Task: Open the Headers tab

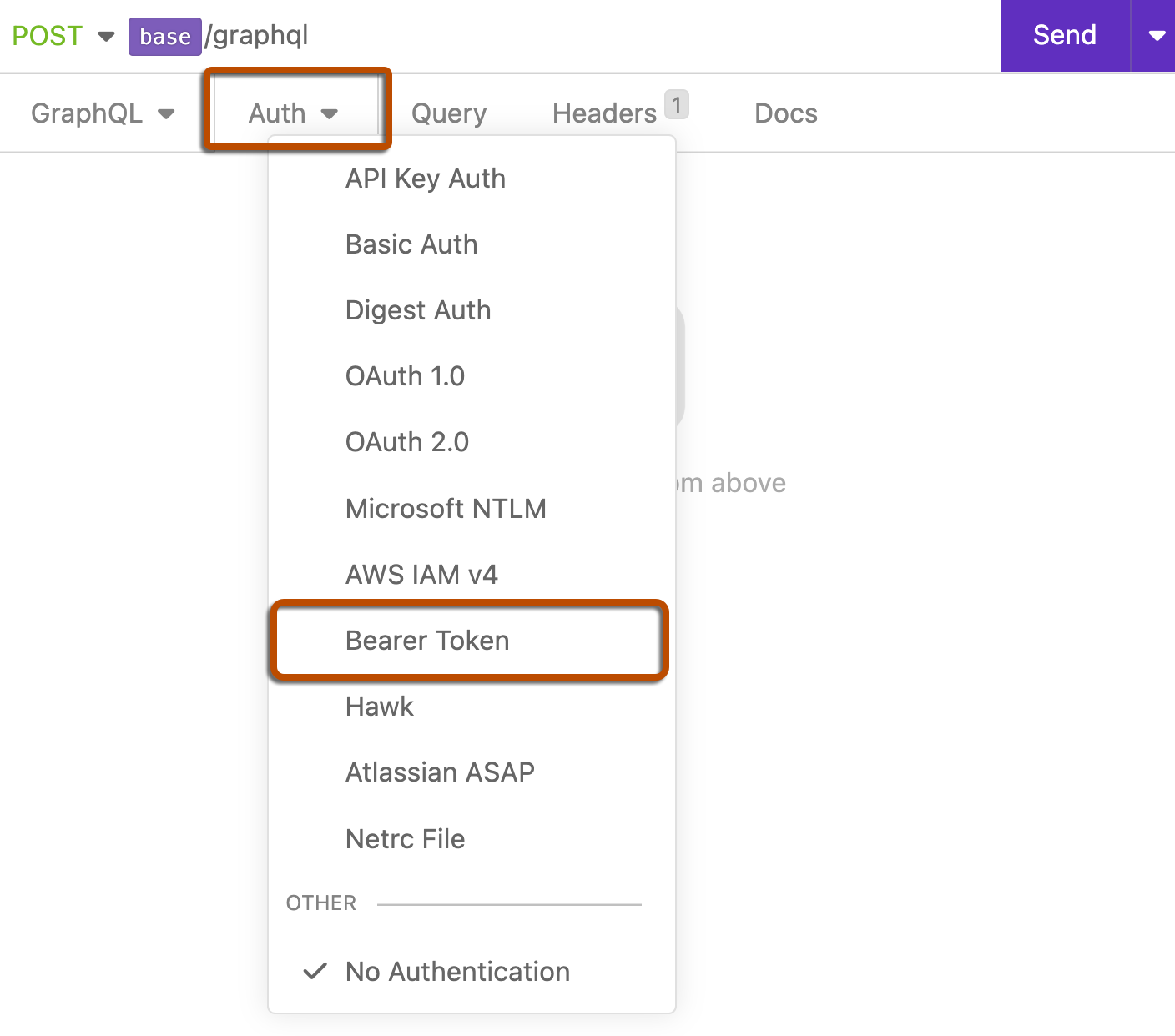Action: [604, 113]
